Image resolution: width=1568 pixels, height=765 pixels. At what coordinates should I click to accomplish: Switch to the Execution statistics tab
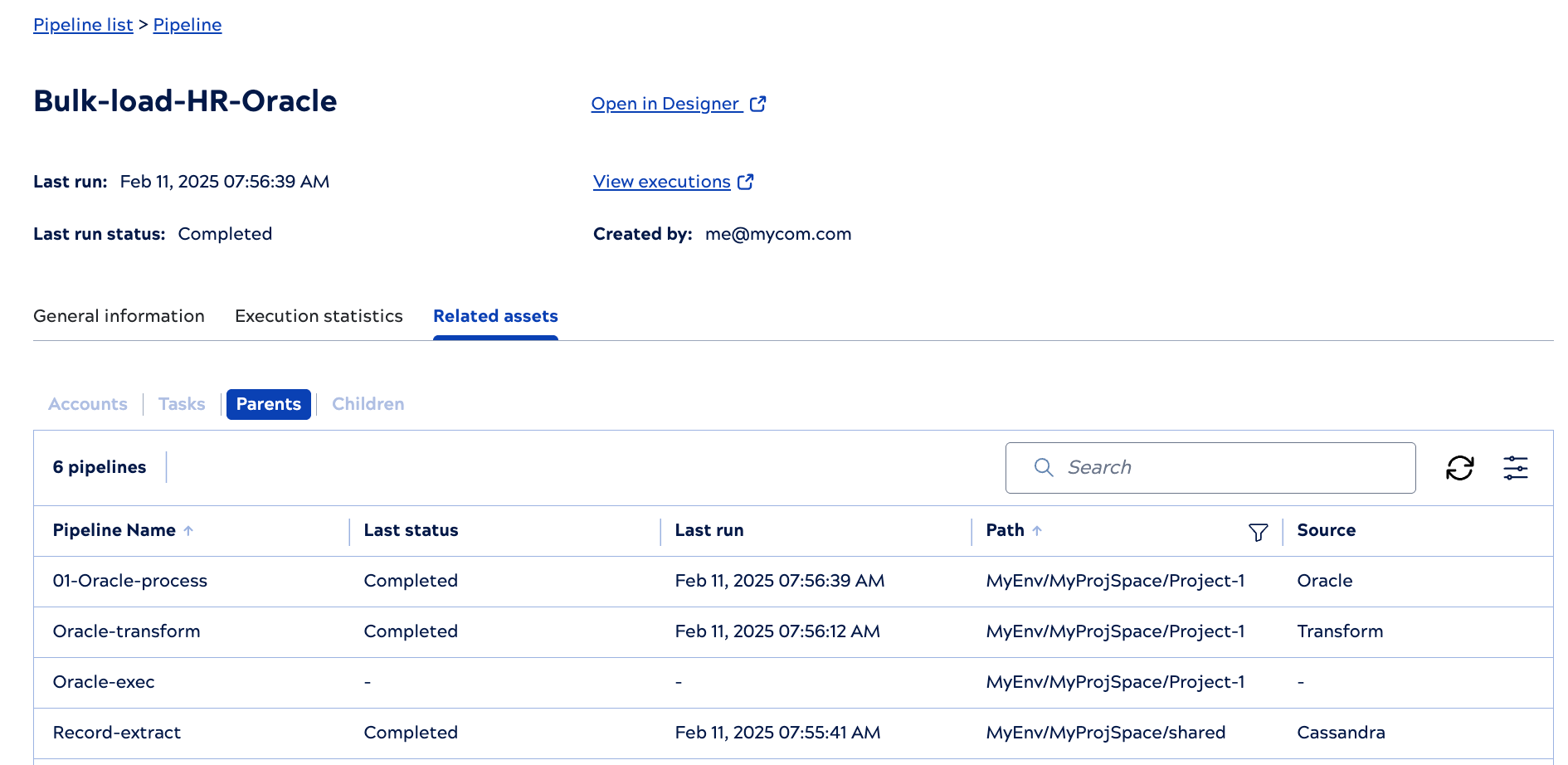coord(319,316)
